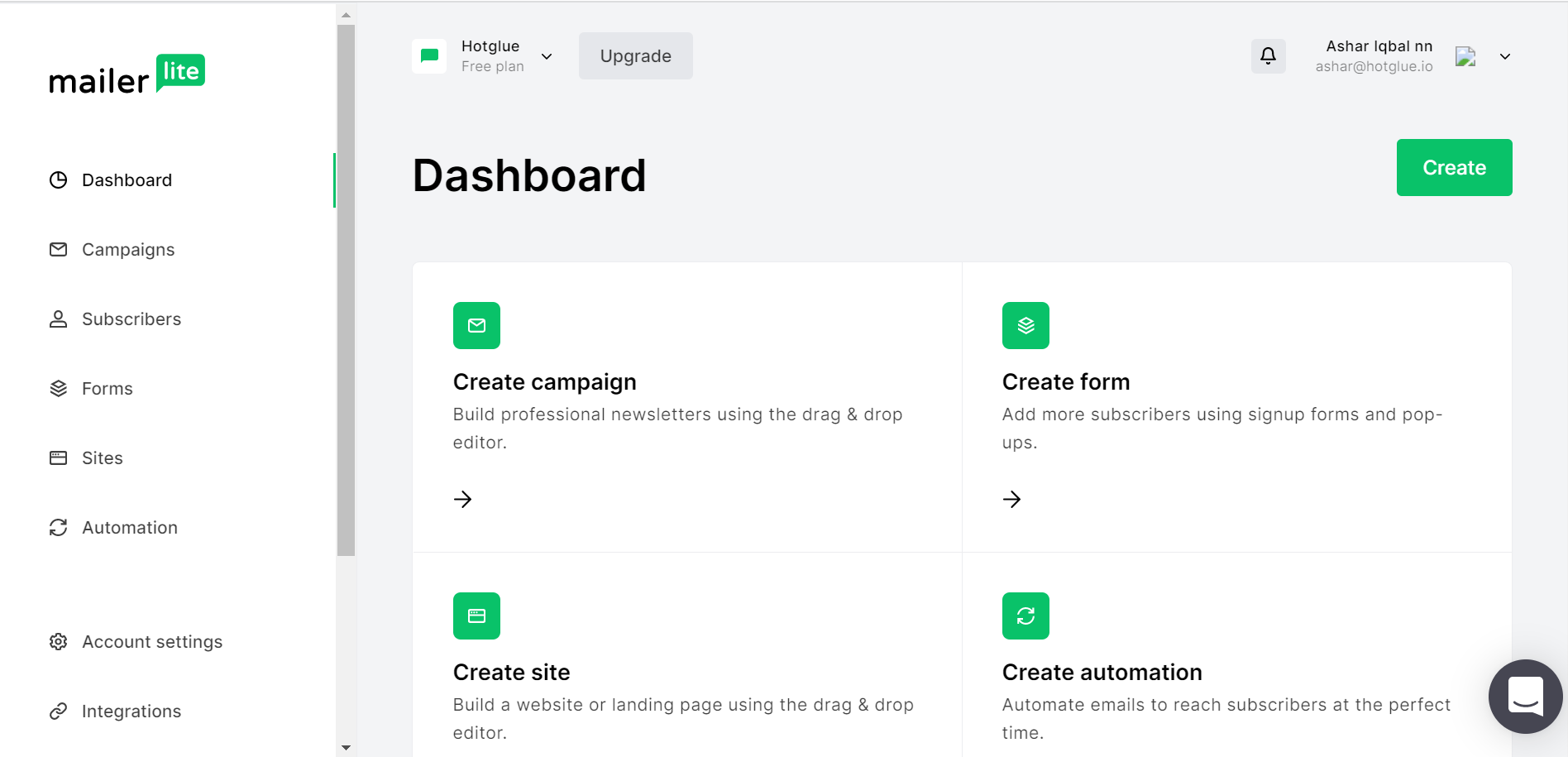Click the Create campaign heading
The height and width of the screenshot is (757, 1568).
(x=544, y=381)
